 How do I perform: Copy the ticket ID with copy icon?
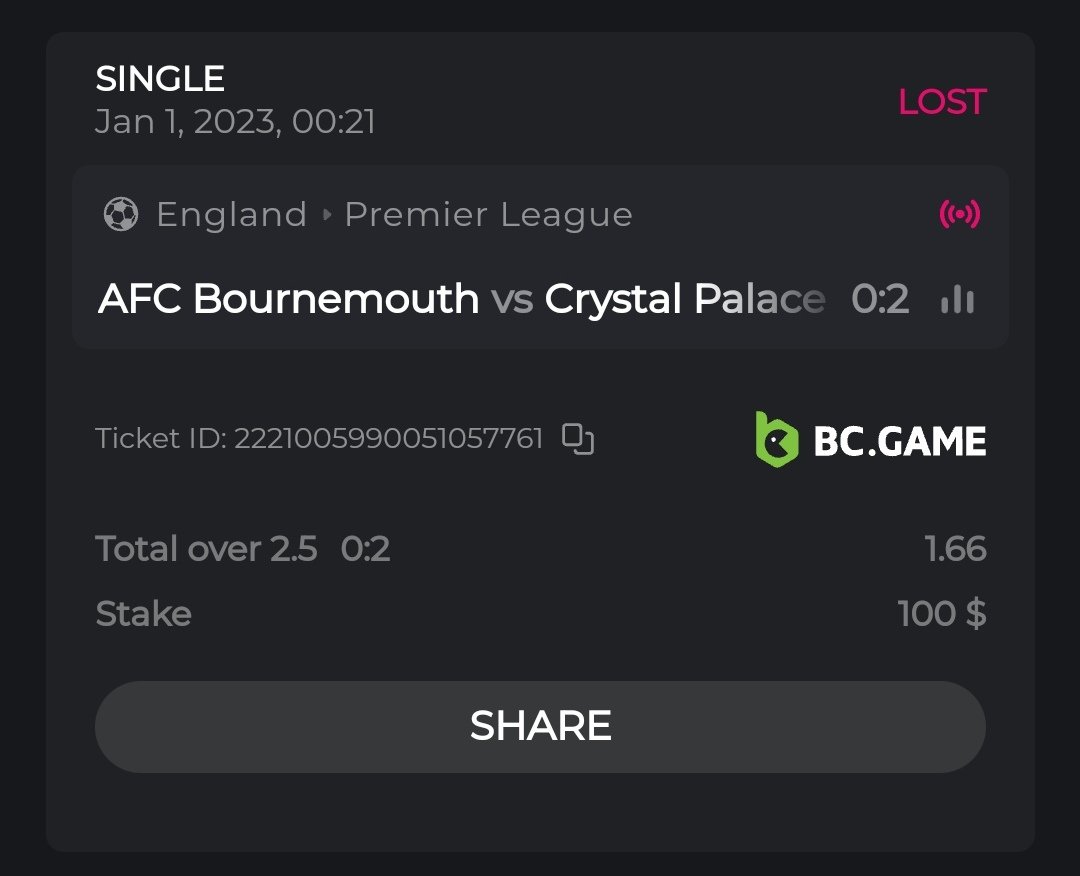(578, 439)
